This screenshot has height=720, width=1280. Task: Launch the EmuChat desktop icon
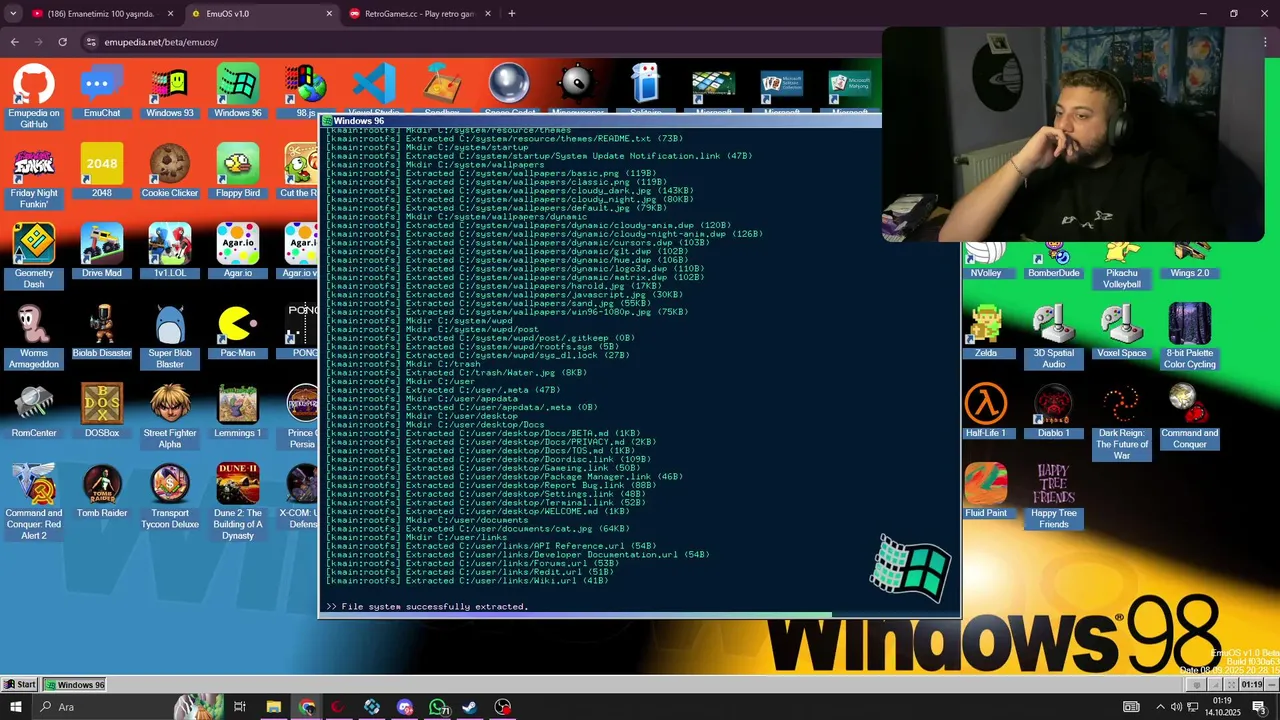(x=102, y=91)
